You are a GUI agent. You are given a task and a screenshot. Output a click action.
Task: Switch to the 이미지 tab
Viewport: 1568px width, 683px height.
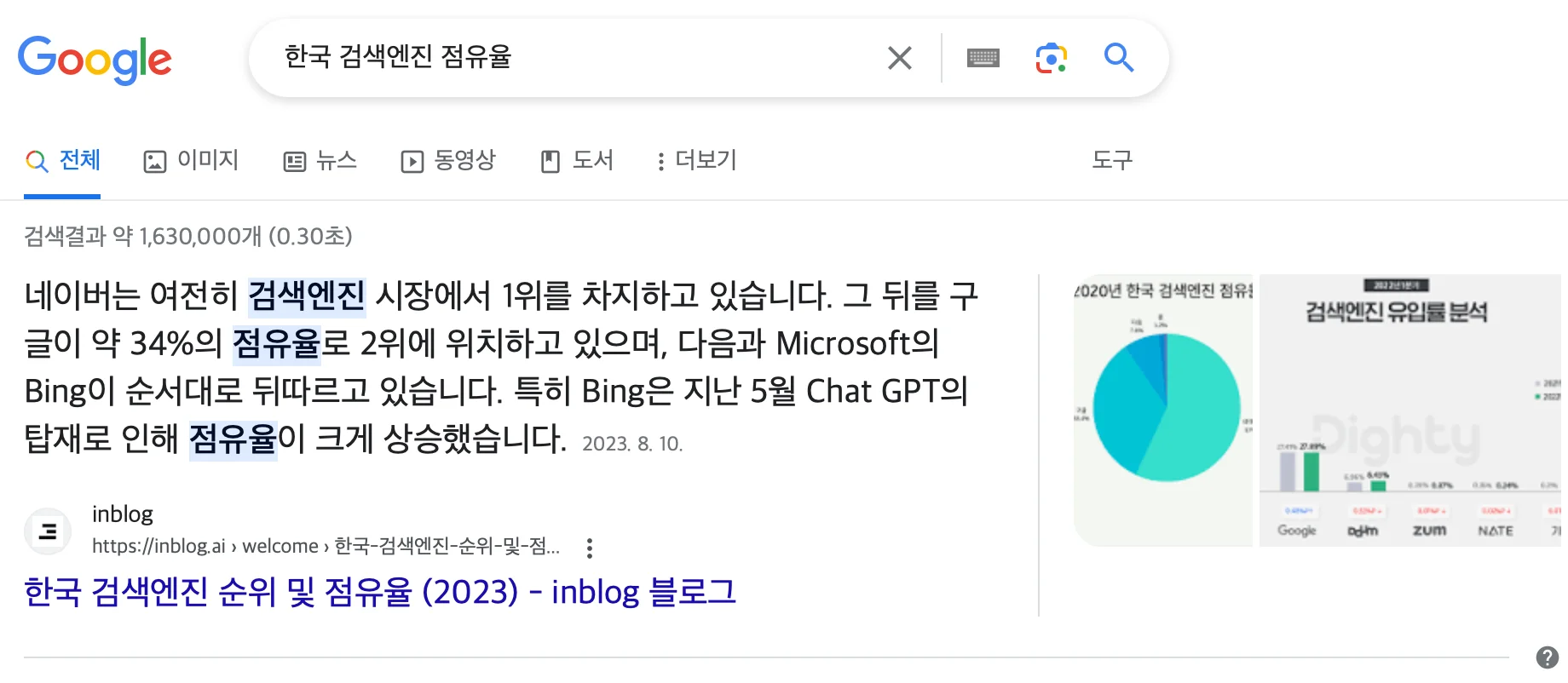[191, 160]
